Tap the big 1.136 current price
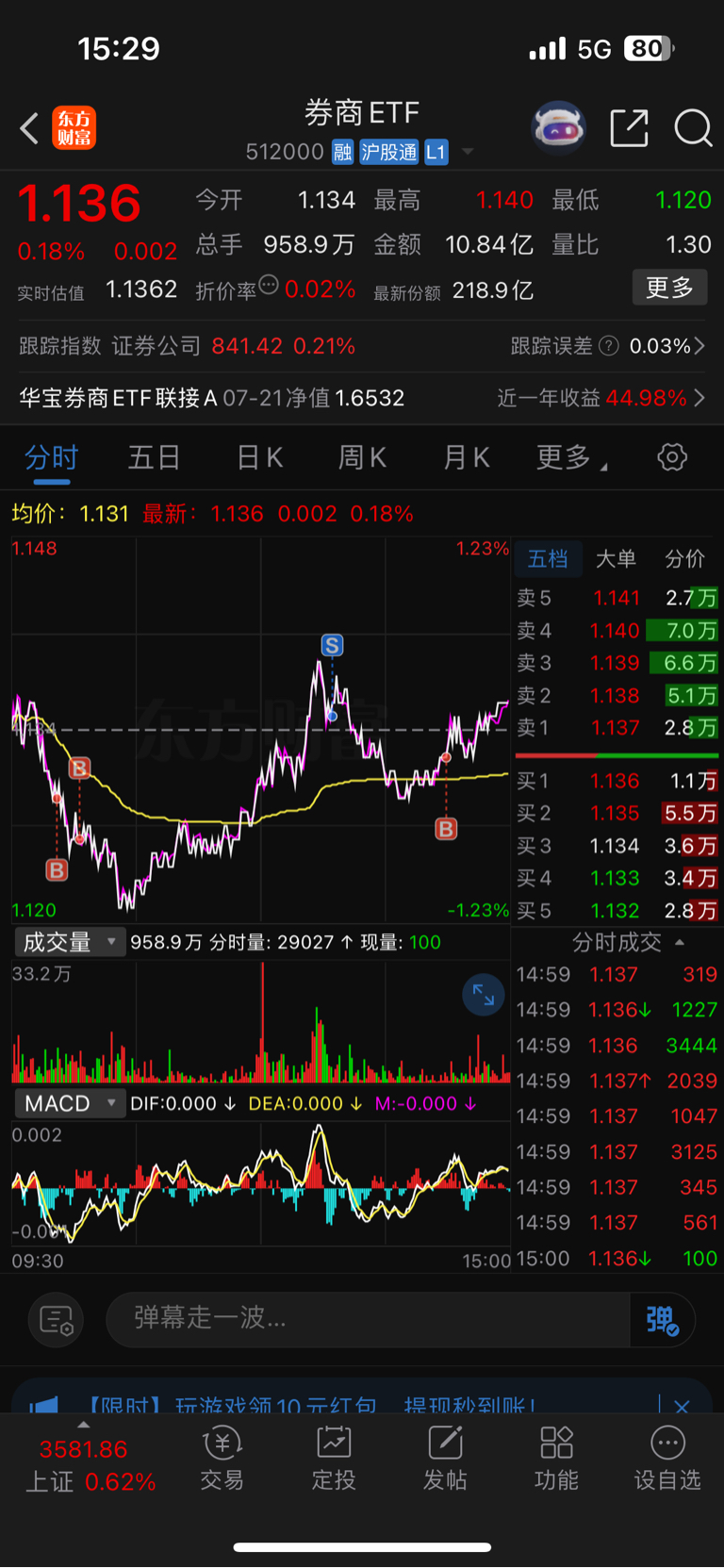Screen dimensions: 724x1568 (x=79, y=204)
